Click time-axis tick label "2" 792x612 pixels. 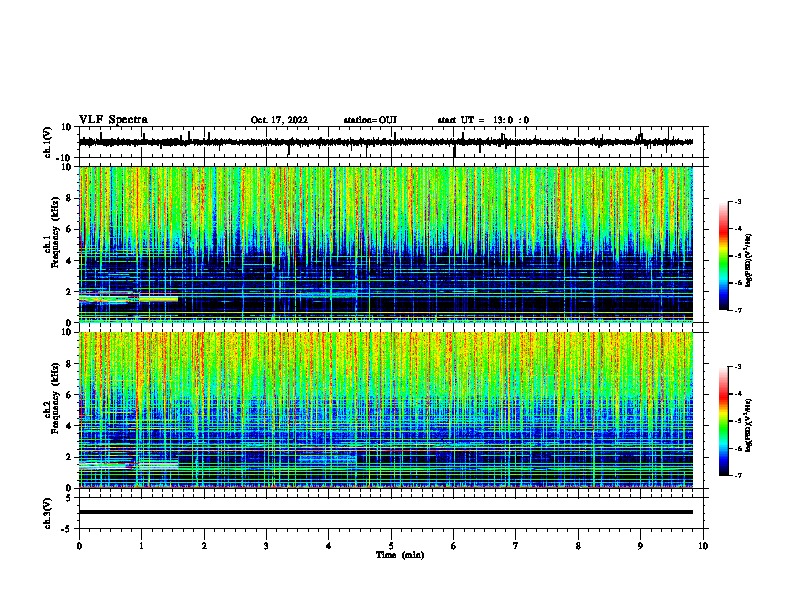click(204, 546)
